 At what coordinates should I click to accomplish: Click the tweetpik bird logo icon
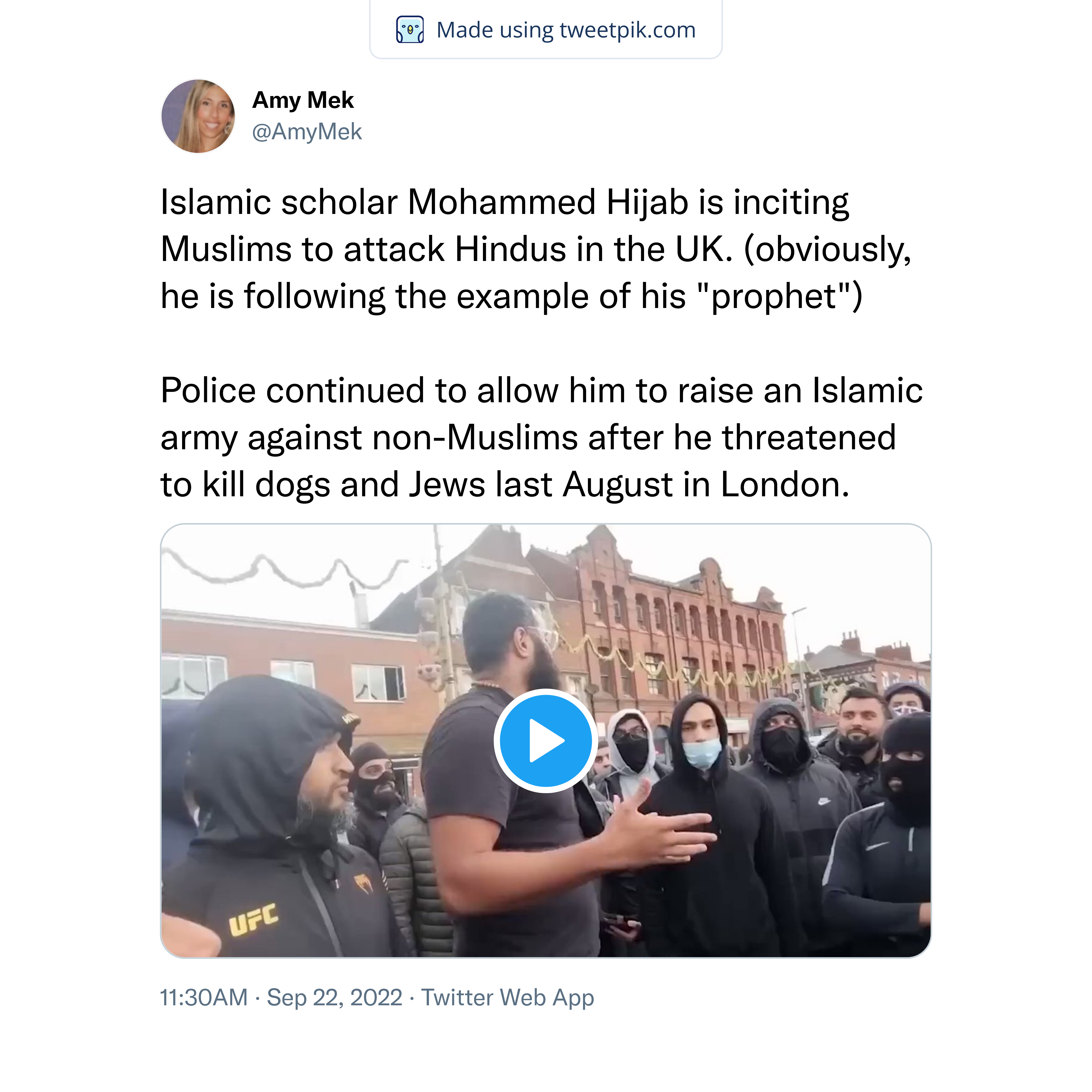[x=410, y=29]
